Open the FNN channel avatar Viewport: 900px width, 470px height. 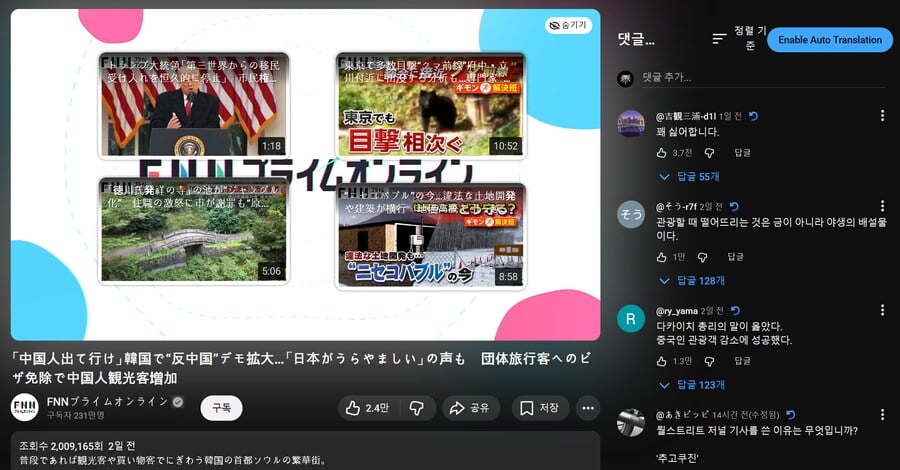25,407
